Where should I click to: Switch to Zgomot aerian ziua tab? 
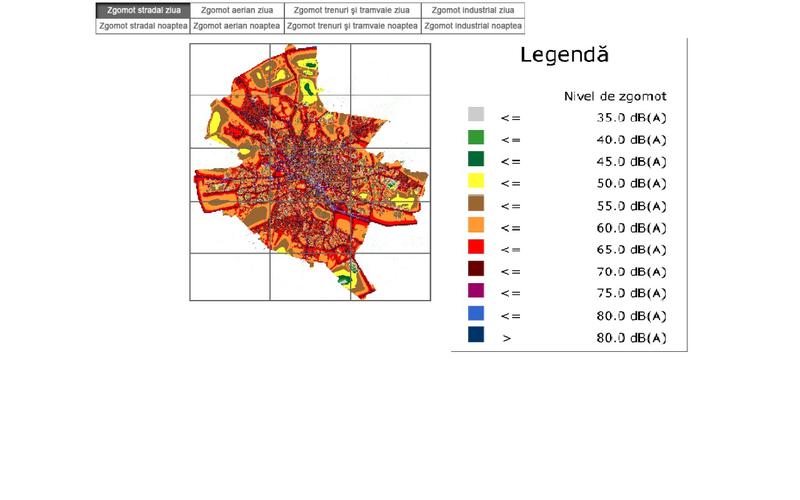237,10
